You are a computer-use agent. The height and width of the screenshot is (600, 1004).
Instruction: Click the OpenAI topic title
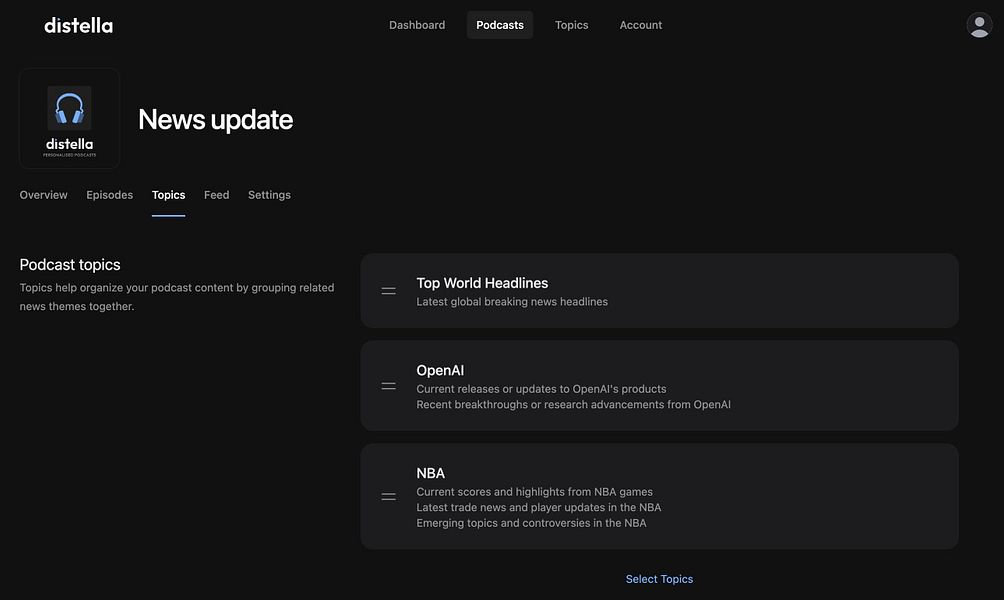(440, 371)
